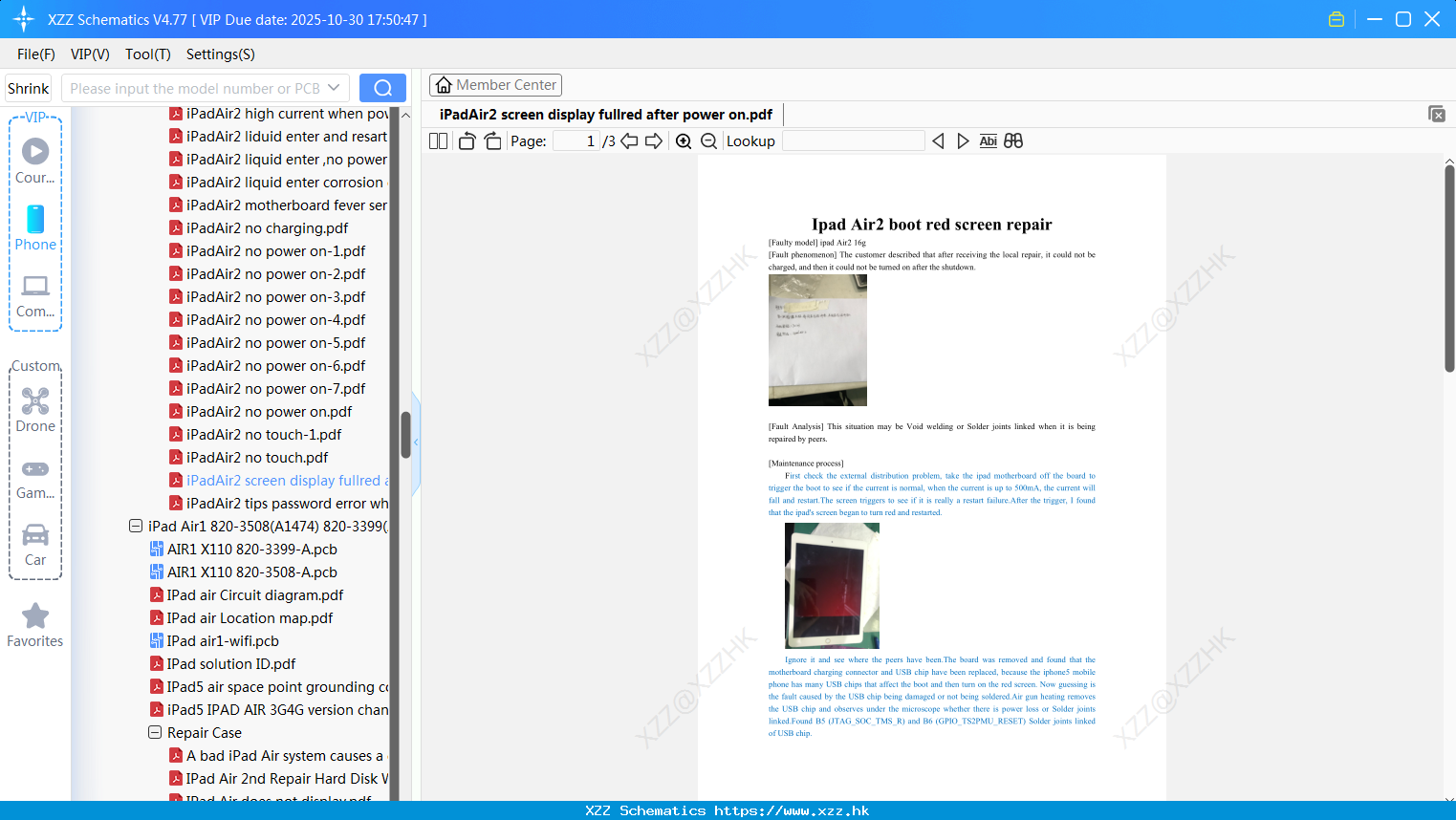Find next lookup match
1456x820 pixels.
pyautogui.click(x=963, y=141)
